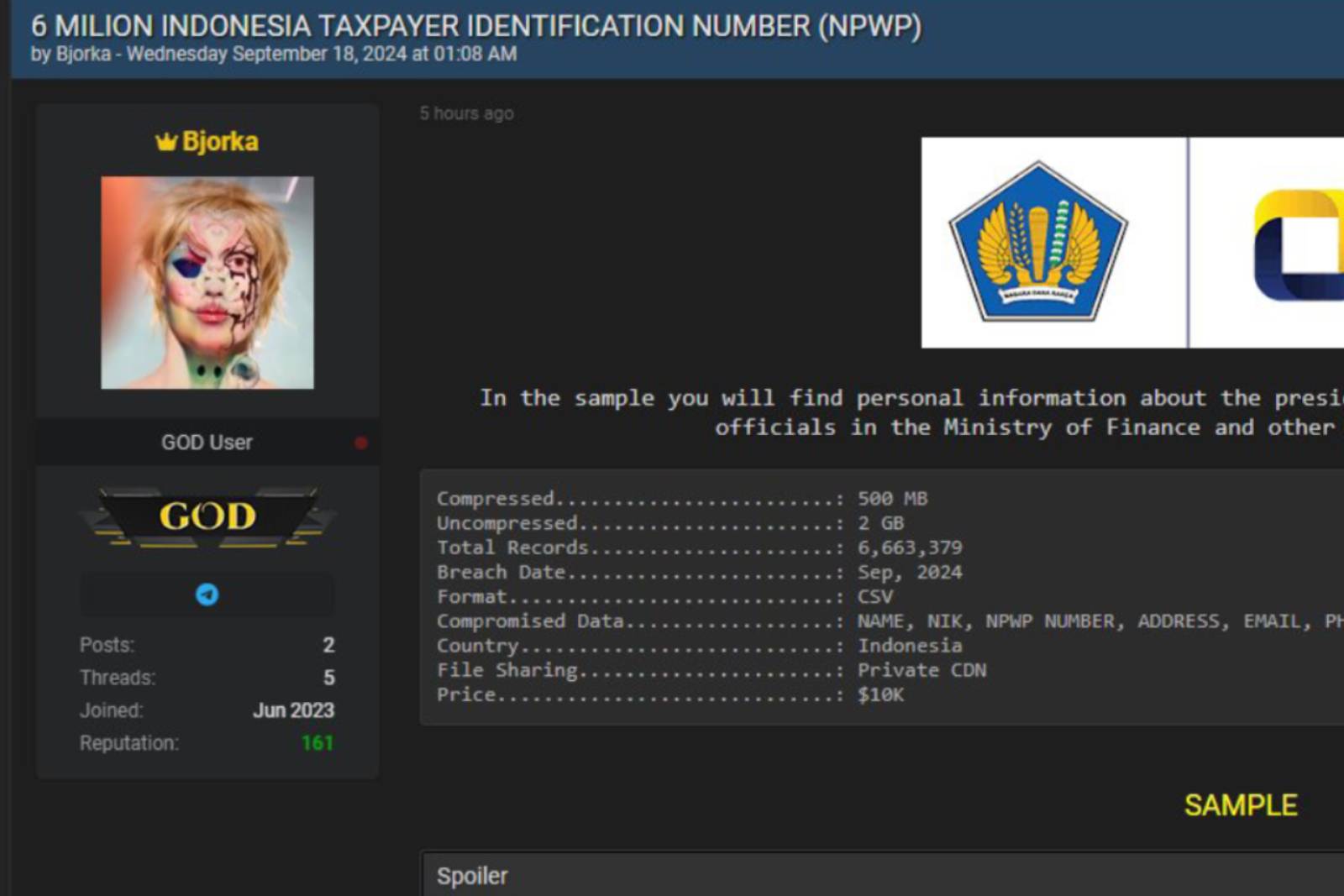Click the blue pentagon Ministry of Finance logo
The image size is (1344, 896).
[x=1038, y=243]
